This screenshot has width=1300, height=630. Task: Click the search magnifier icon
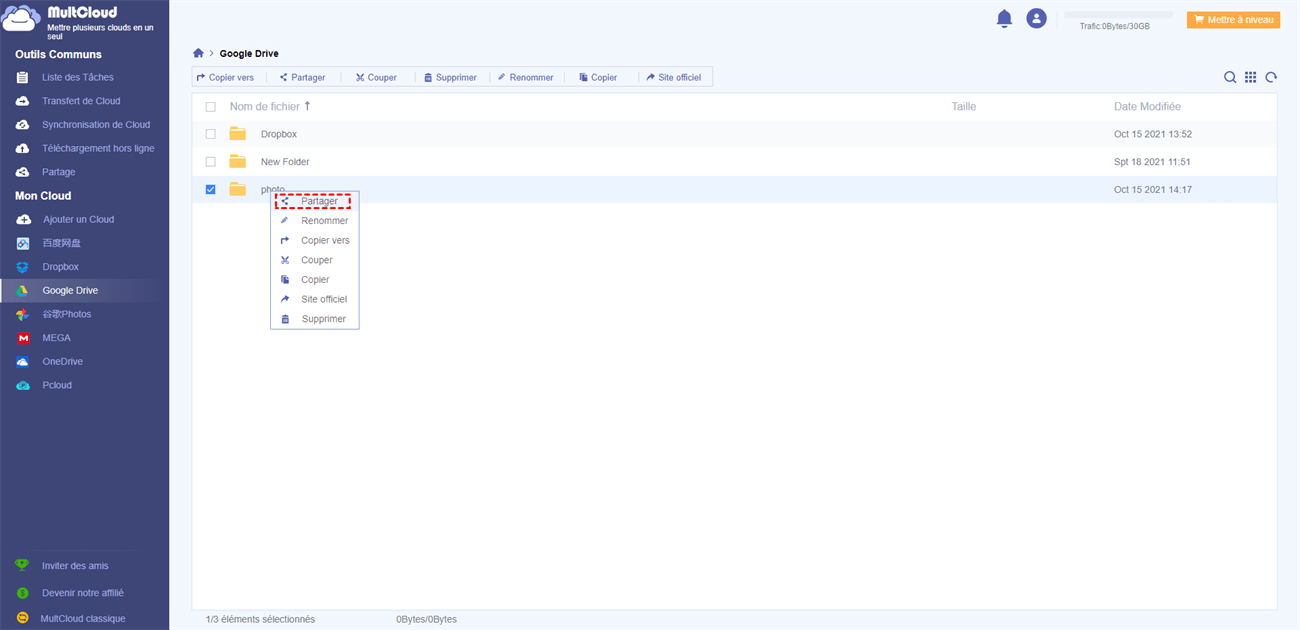tap(1231, 77)
